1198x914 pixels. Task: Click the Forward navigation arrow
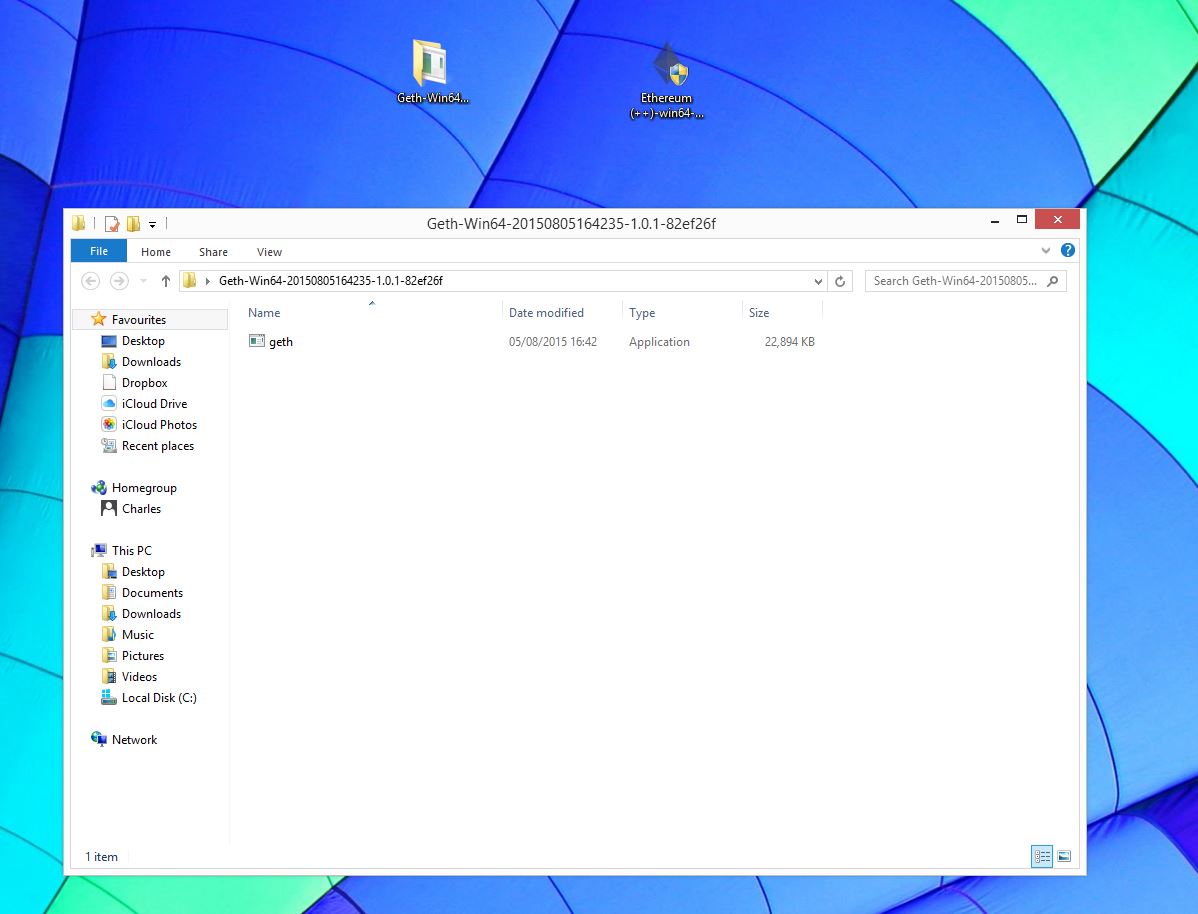tap(119, 281)
